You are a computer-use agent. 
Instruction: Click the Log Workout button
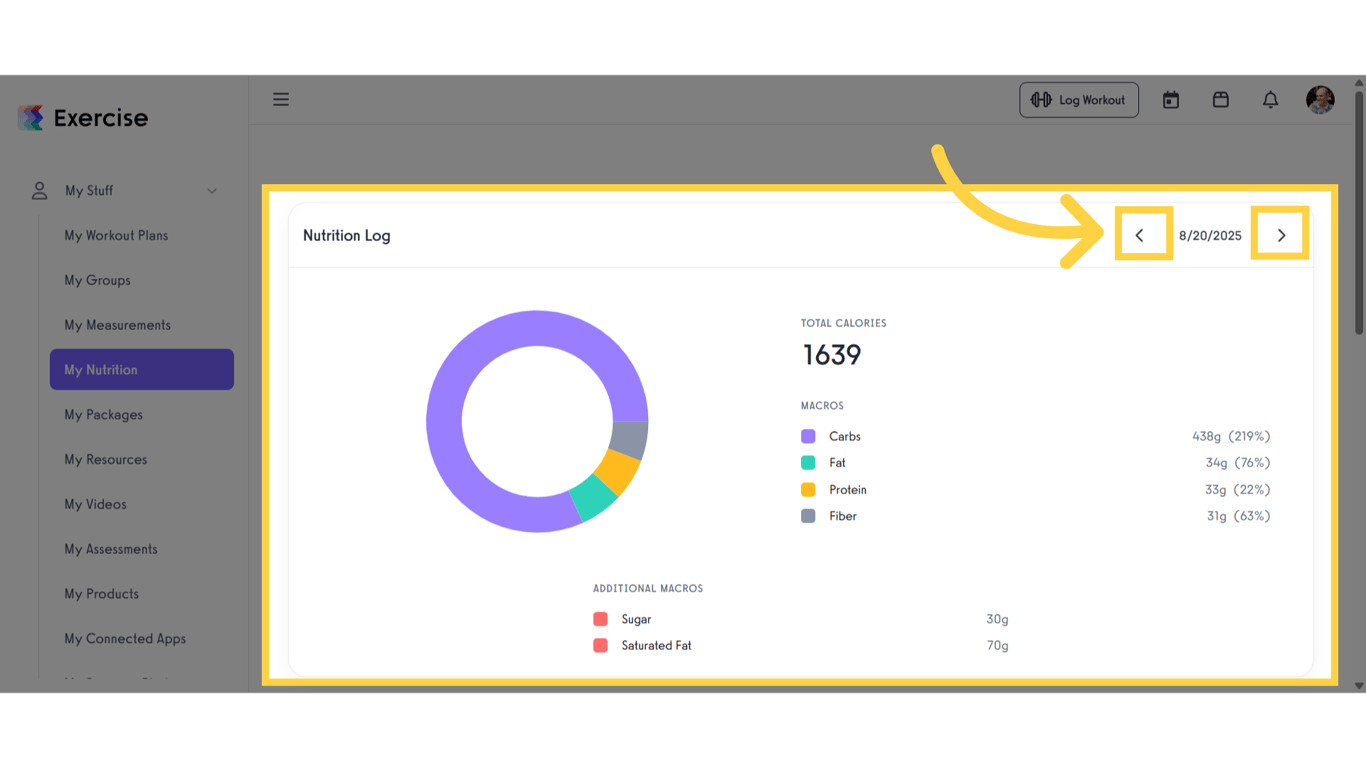point(1079,99)
